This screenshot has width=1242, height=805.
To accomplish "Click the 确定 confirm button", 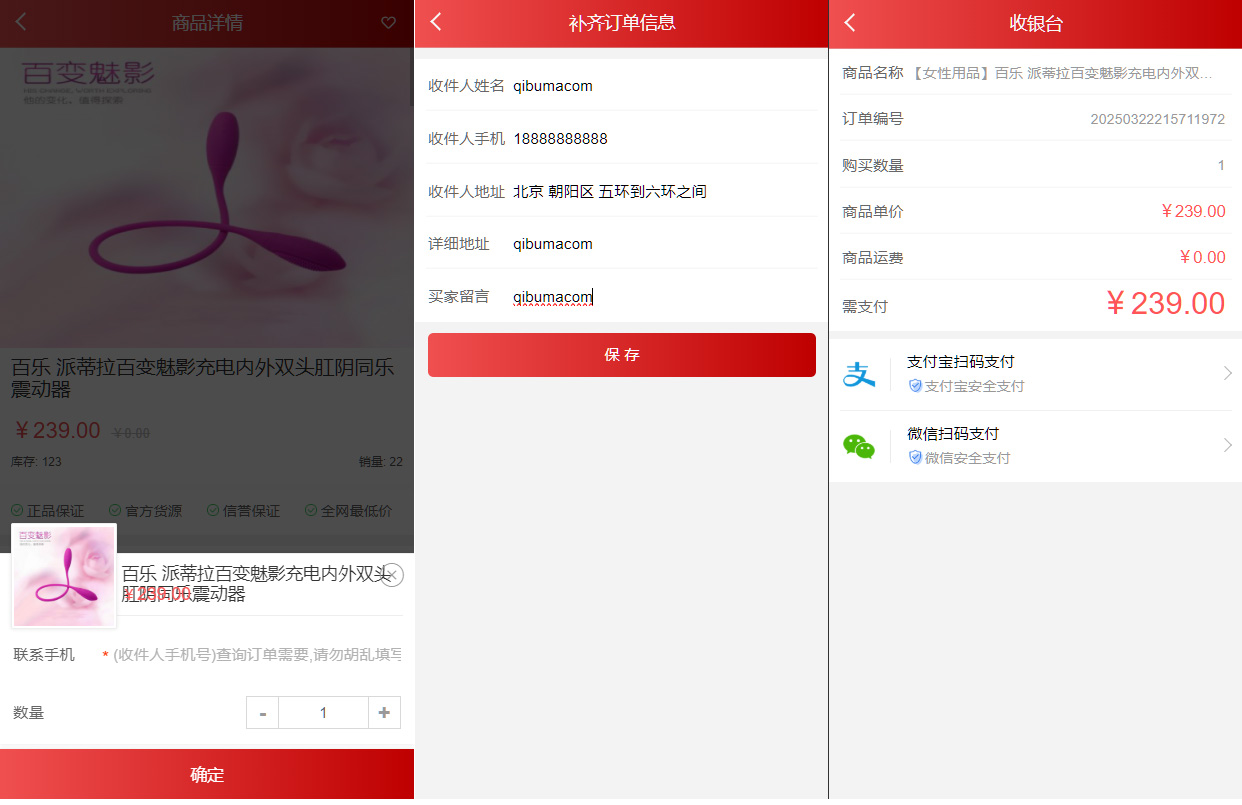I will point(207,774).
